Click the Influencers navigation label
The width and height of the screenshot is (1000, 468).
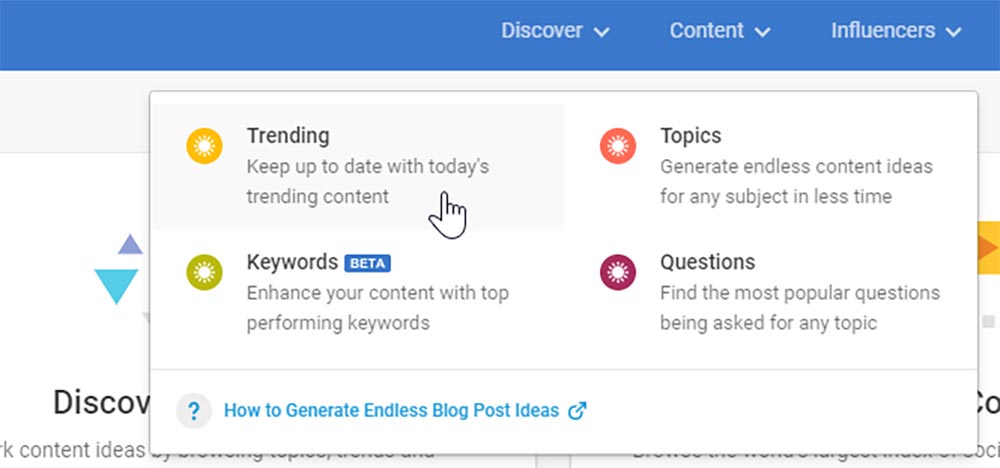coord(883,31)
